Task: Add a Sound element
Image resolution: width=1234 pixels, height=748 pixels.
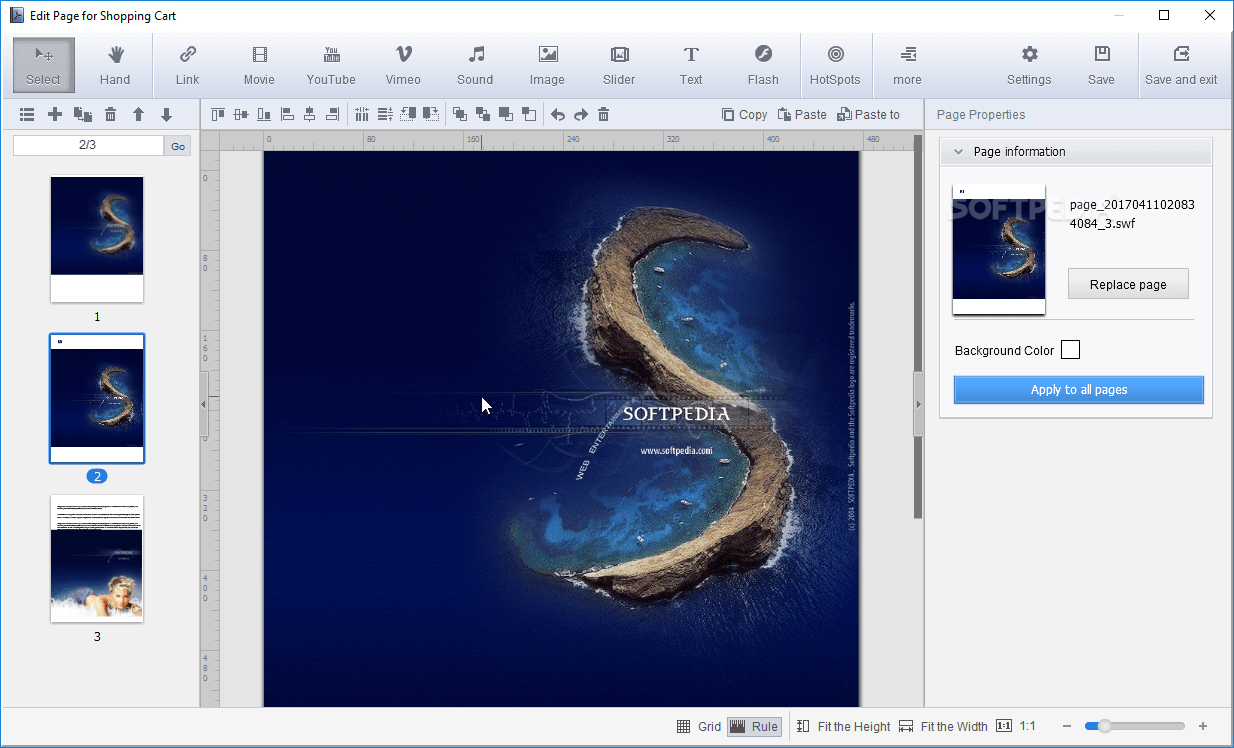Action: tap(475, 65)
